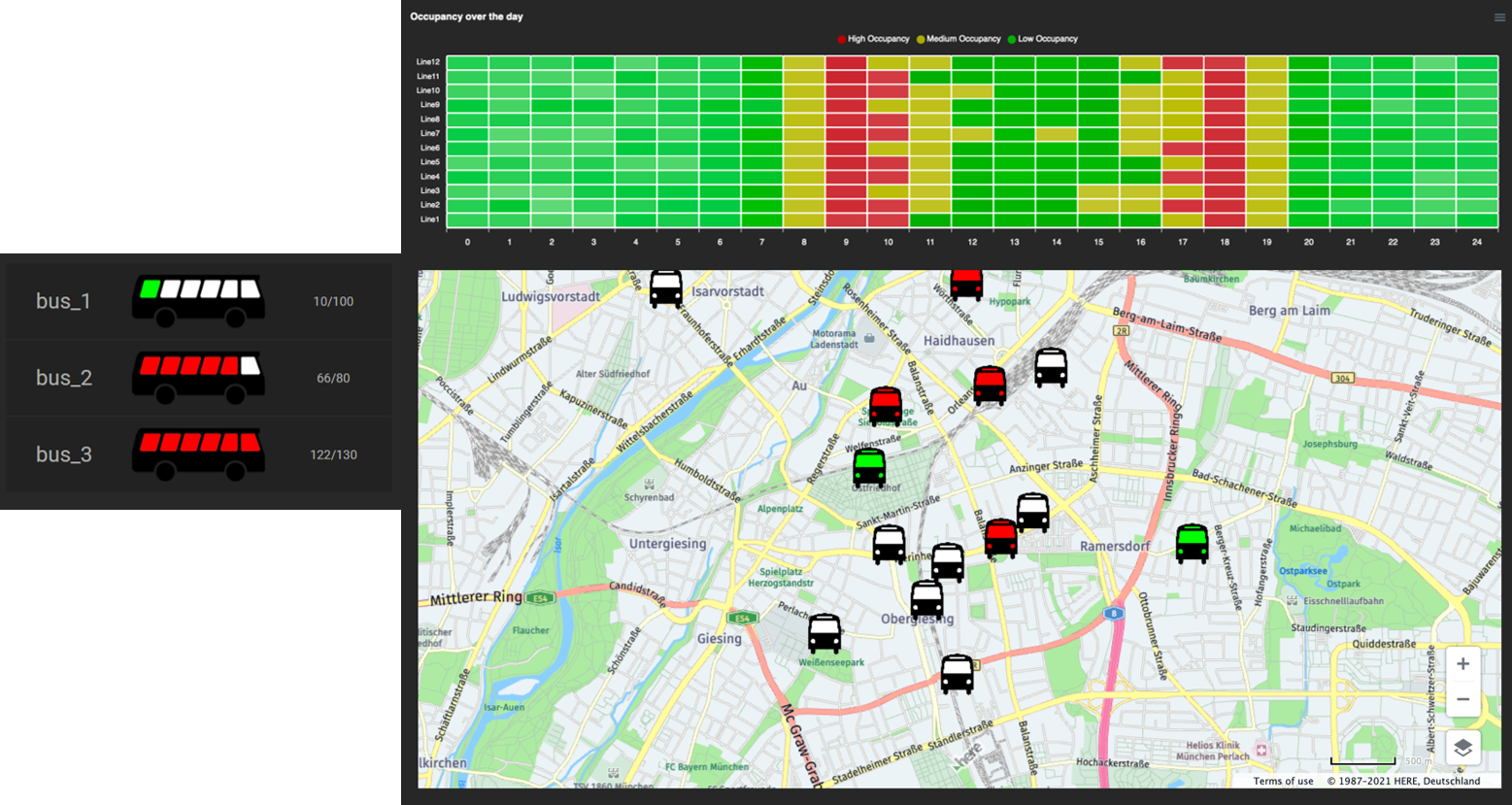Image resolution: width=1512 pixels, height=805 pixels.
Task: Select the white bus marker south of Haidhausen
Action: click(1051, 368)
